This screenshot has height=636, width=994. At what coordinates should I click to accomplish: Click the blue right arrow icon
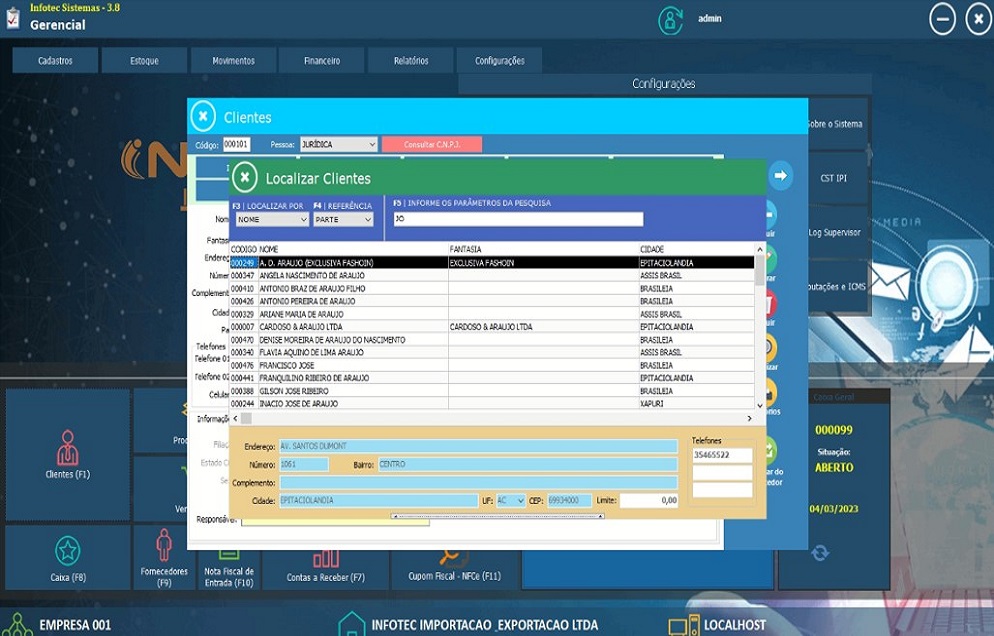(x=780, y=176)
